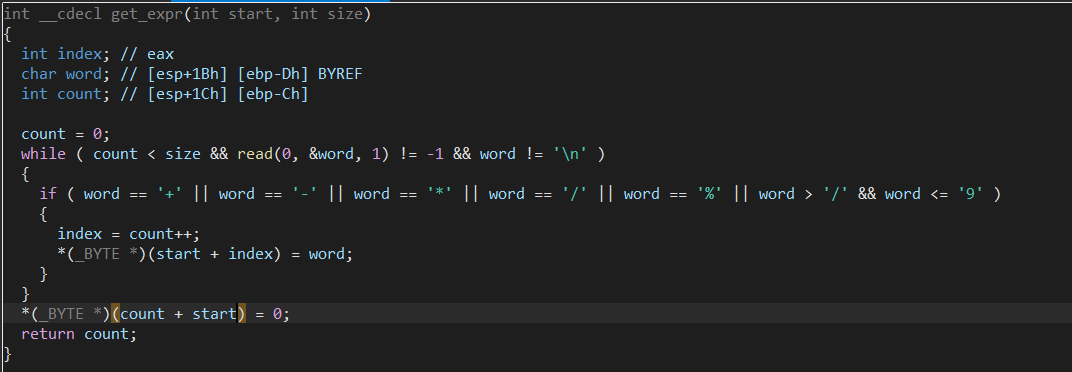Click the get_expr function name

click(148, 14)
